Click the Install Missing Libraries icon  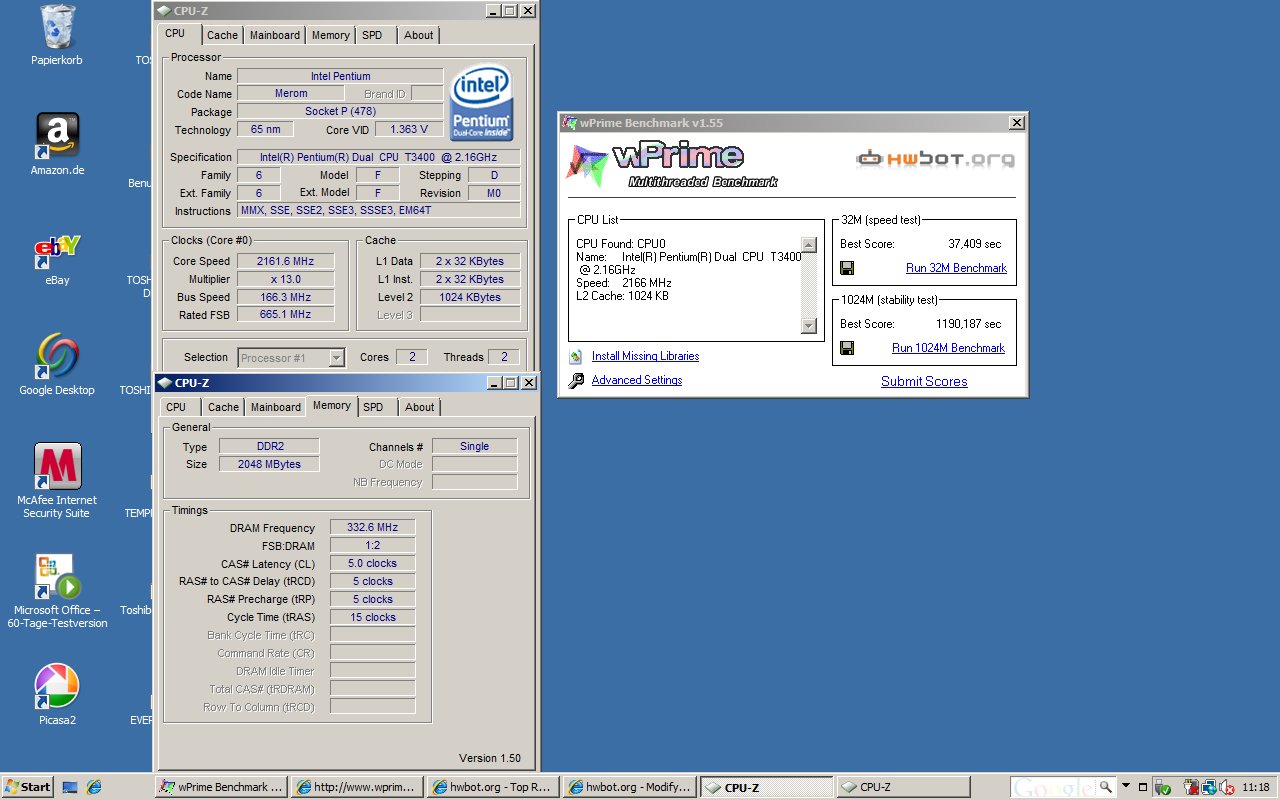(576, 356)
